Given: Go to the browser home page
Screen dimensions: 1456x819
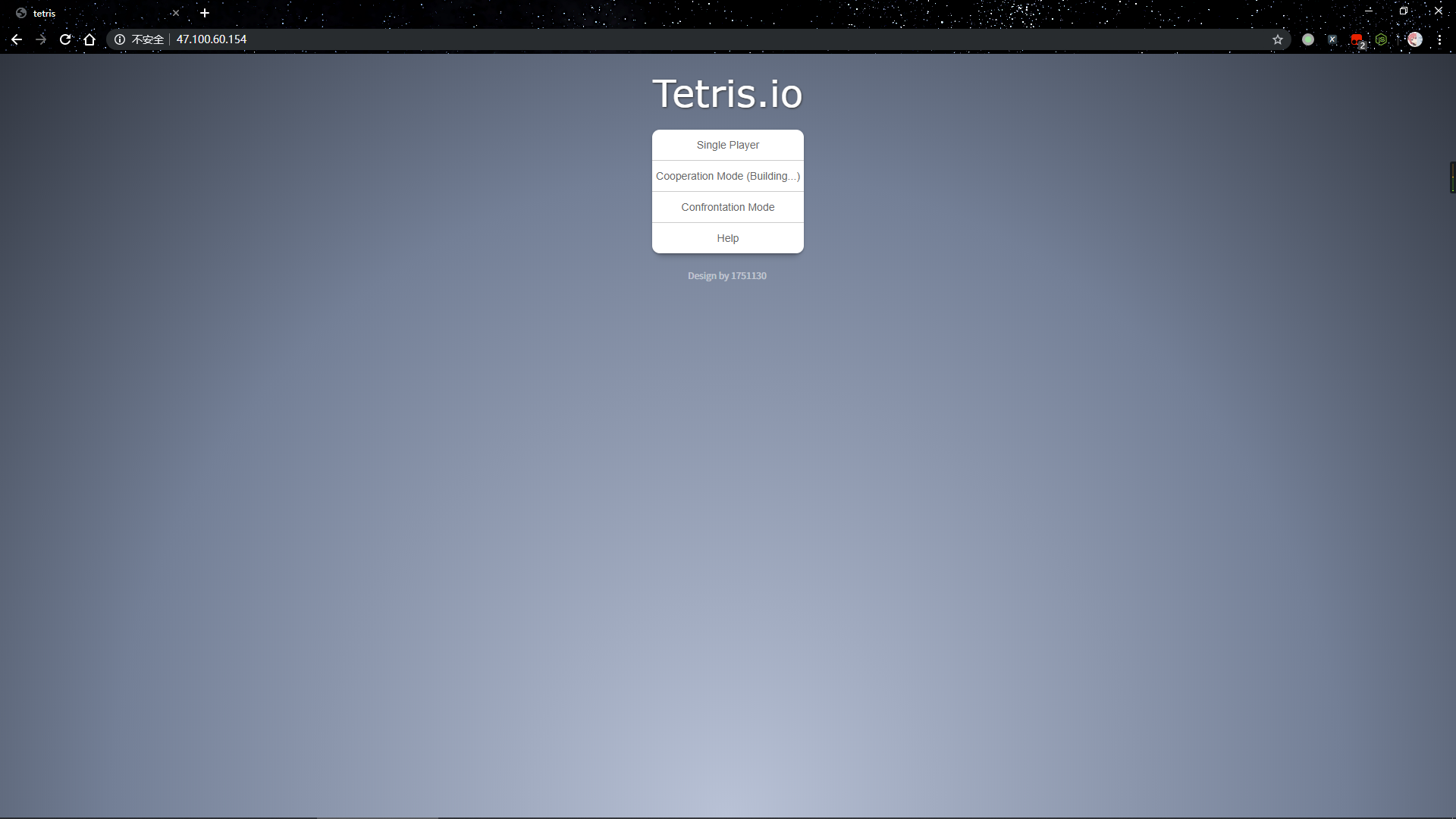Looking at the screenshot, I should [x=89, y=39].
